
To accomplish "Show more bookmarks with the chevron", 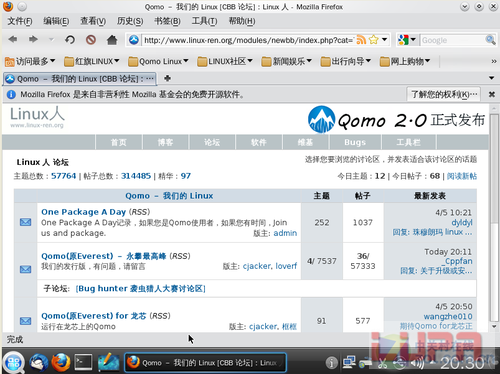I will (x=494, y=61).
